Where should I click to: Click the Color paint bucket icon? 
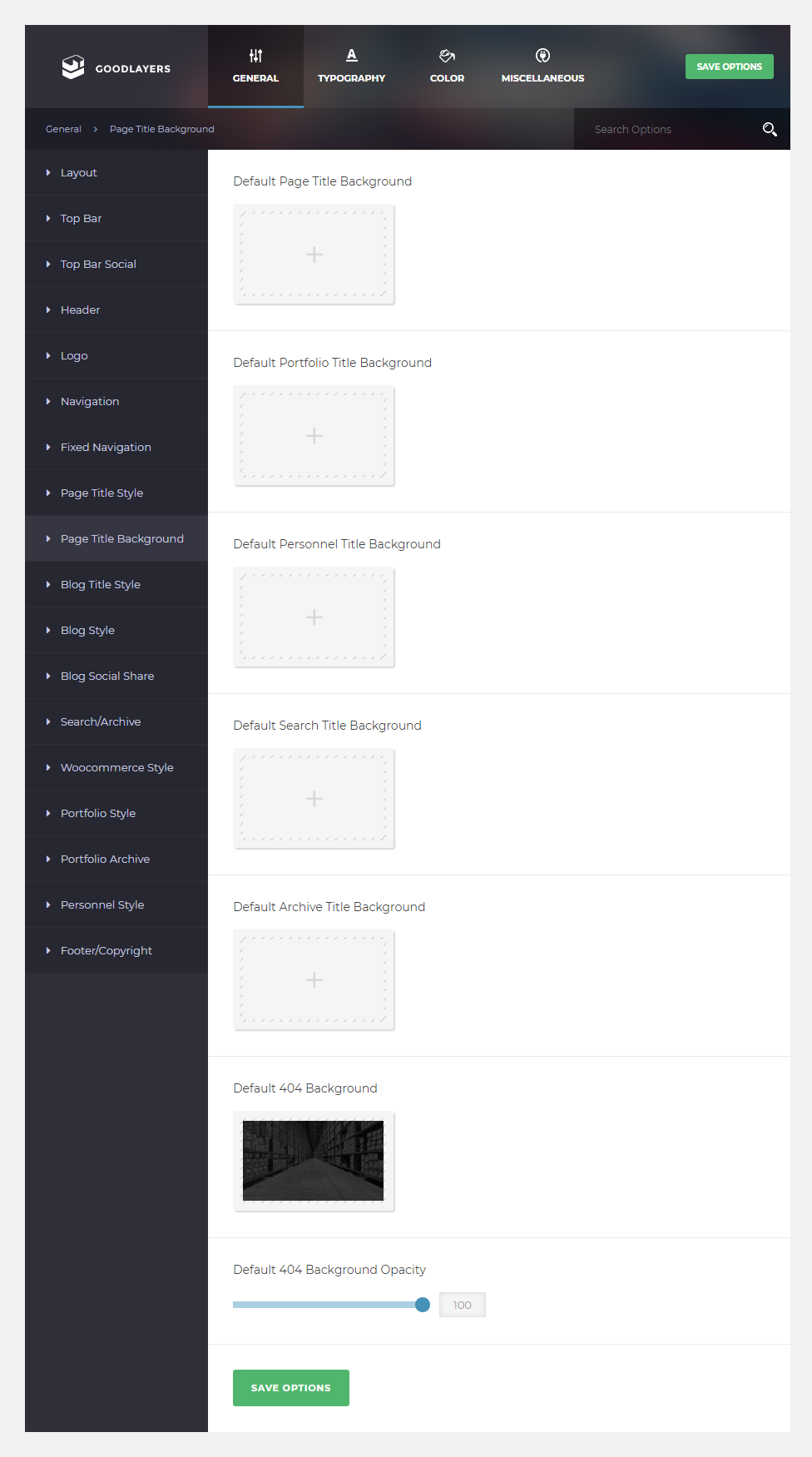tap(447, 56)
